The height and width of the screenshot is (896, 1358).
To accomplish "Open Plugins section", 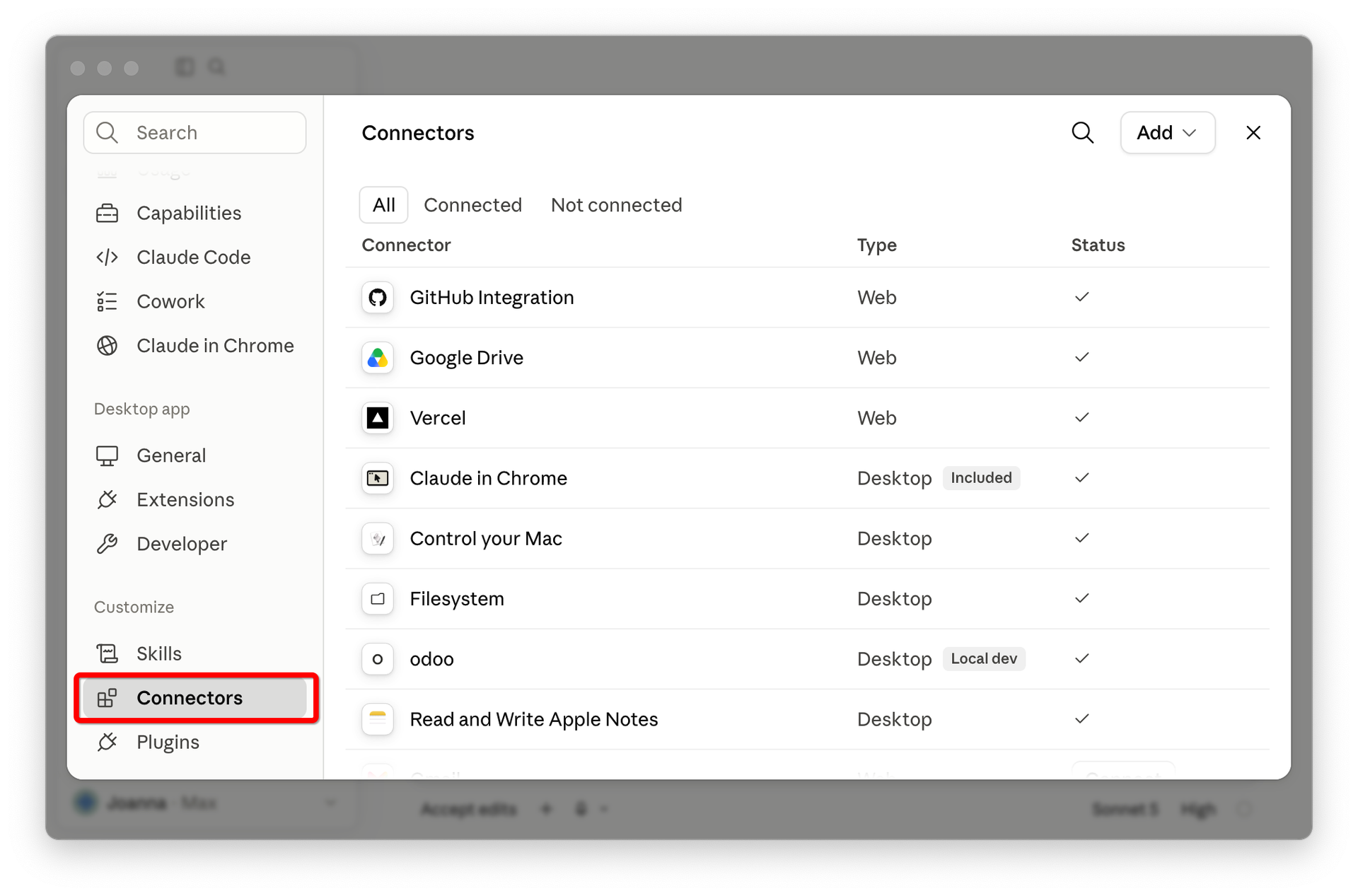I will pos(195,742).
